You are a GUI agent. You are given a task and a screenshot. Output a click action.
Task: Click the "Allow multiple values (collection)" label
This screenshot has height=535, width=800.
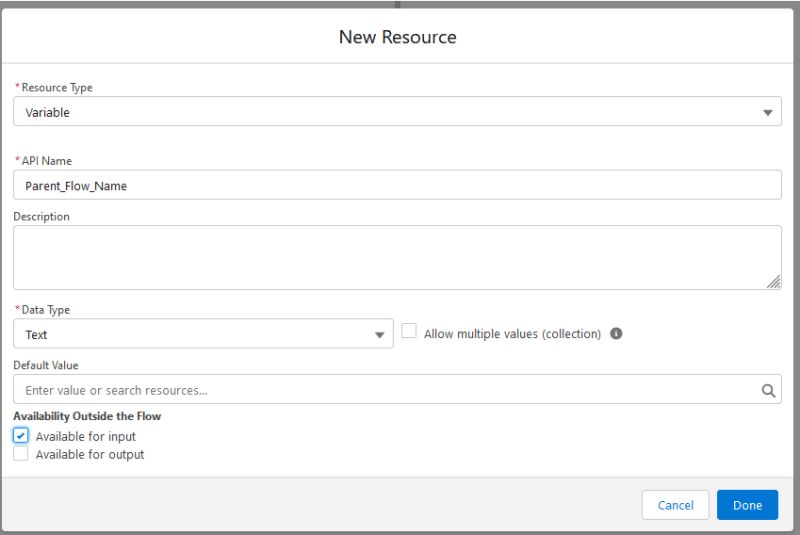(x=512, y=334)
